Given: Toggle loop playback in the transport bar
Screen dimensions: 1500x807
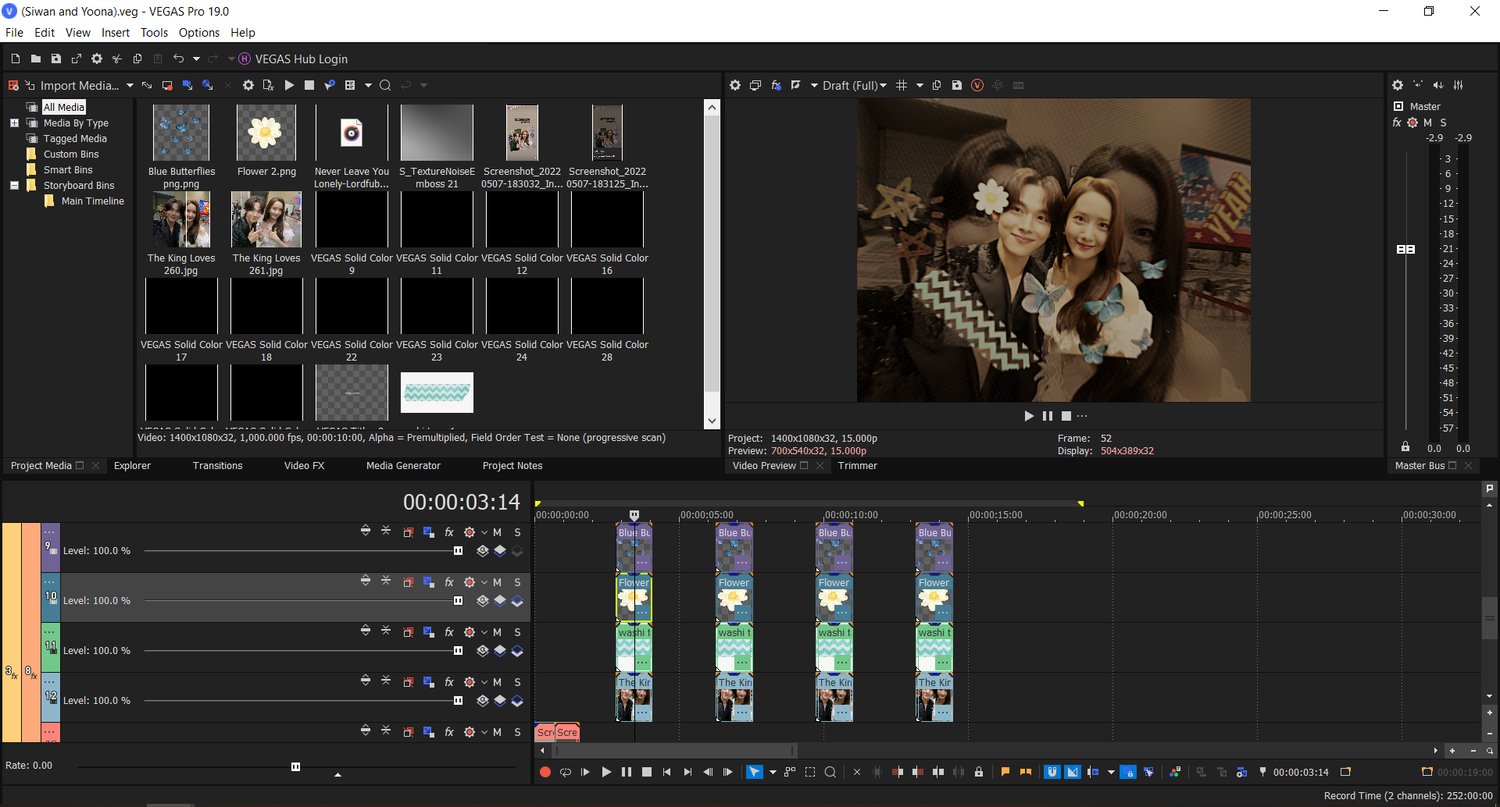Looking at the screenshot, I should (x=565, y=772).
